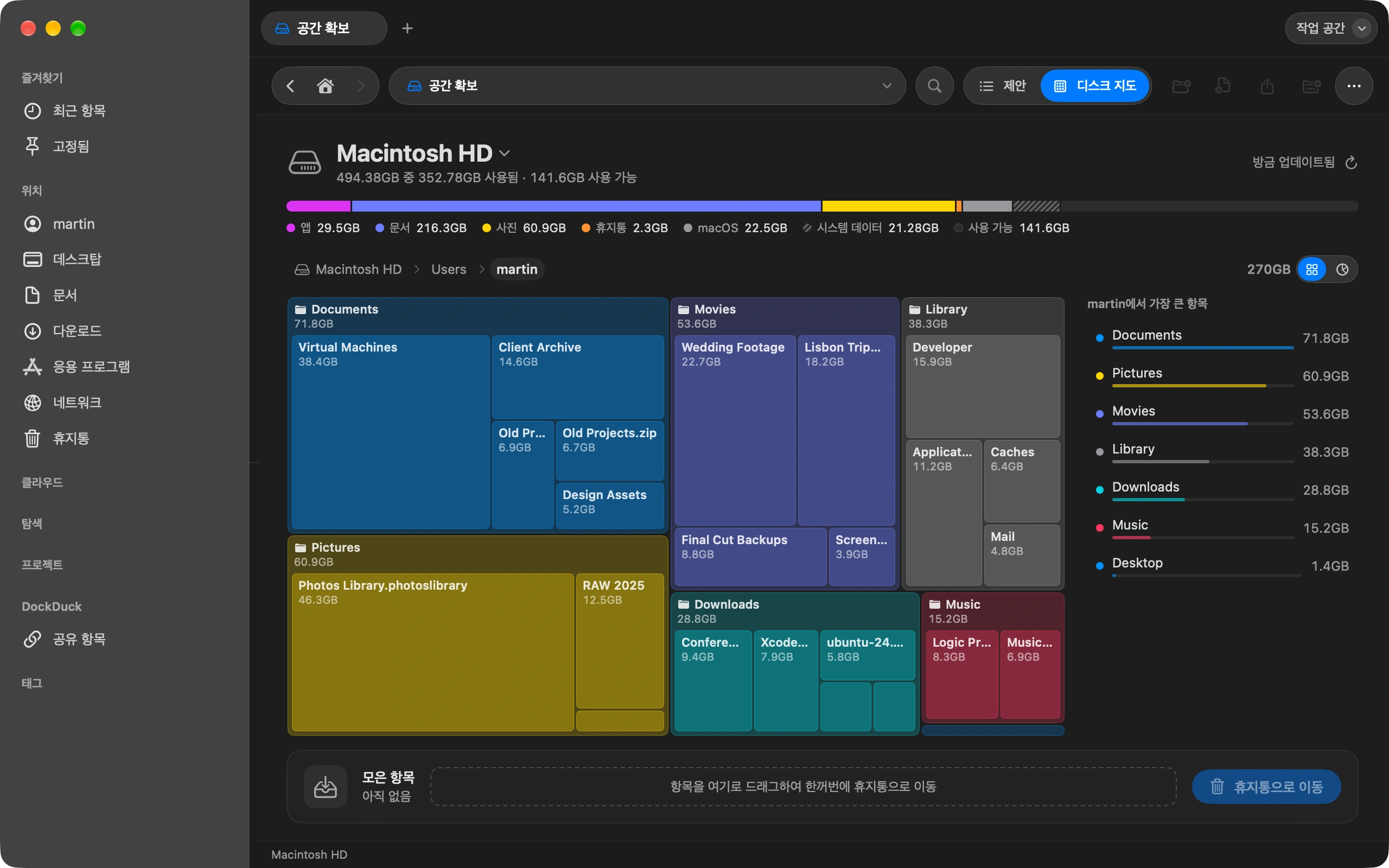1389x868 pixels.
Task: Add a new tab with plus button
Action: pyautogui.click(x=407, y=28)
